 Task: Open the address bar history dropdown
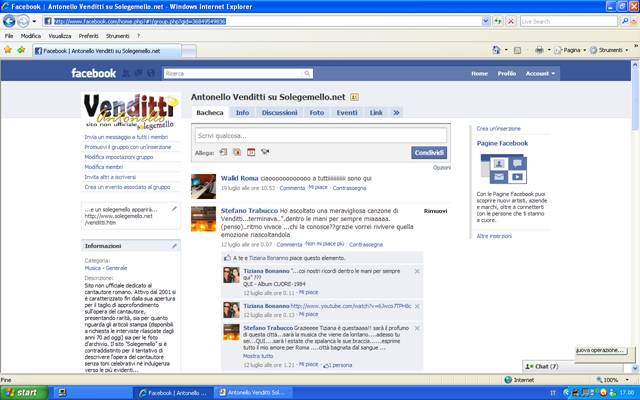tap(486, 21)
